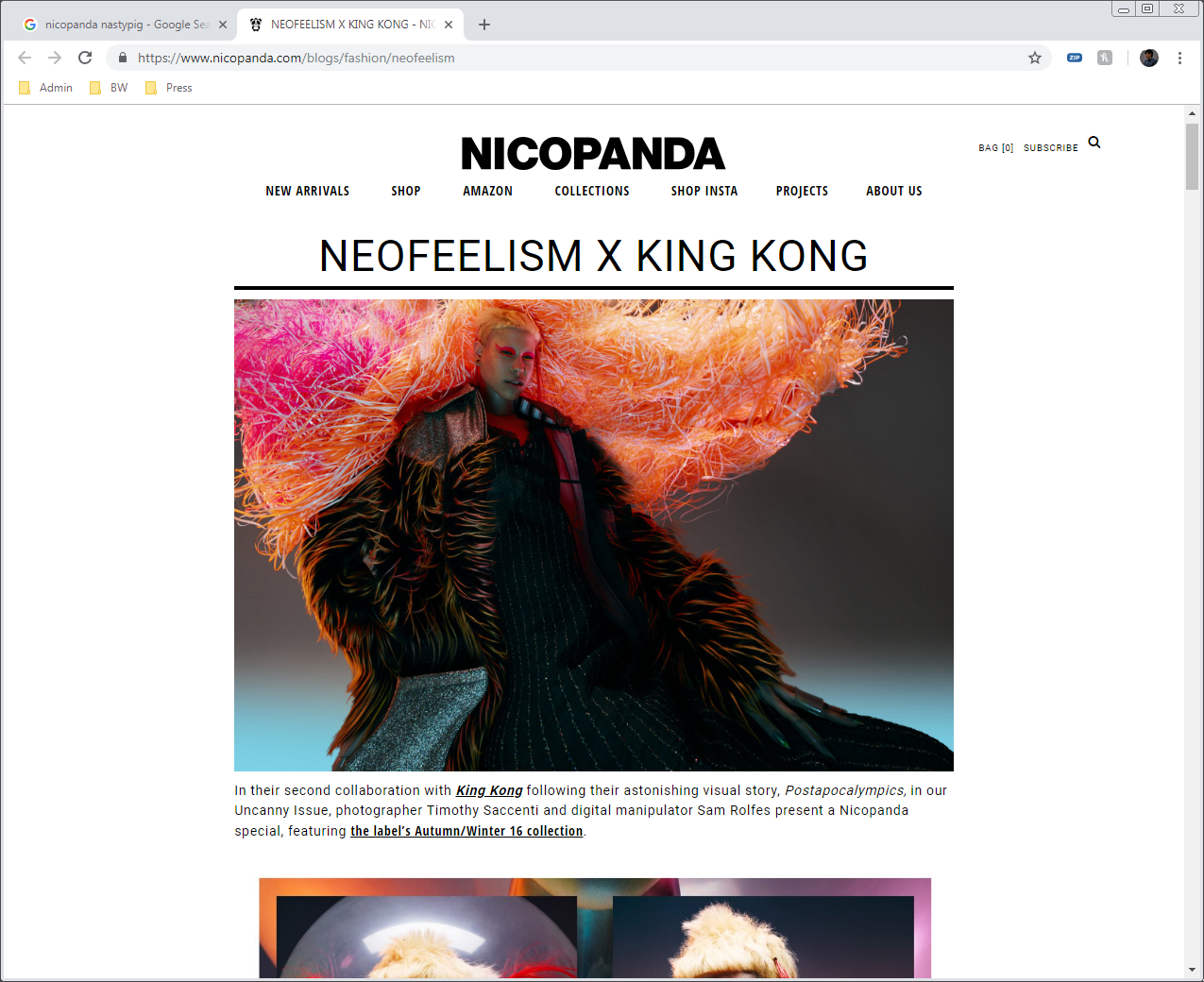Open a new browser tab
The width and height of the screenshot is (1204, 982).
(x=484, y=25)
